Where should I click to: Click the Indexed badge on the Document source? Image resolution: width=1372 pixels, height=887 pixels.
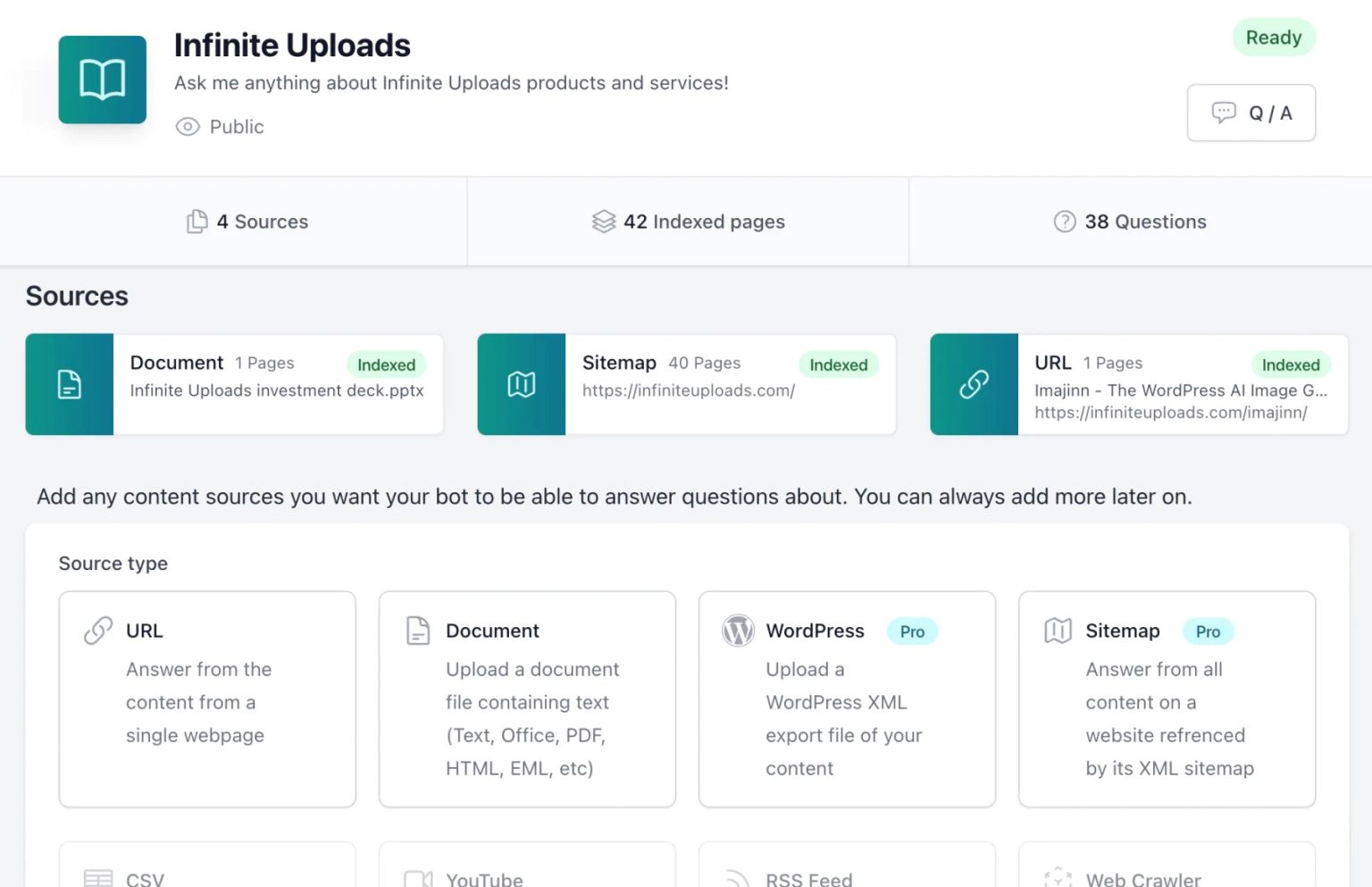click(387, 364)
